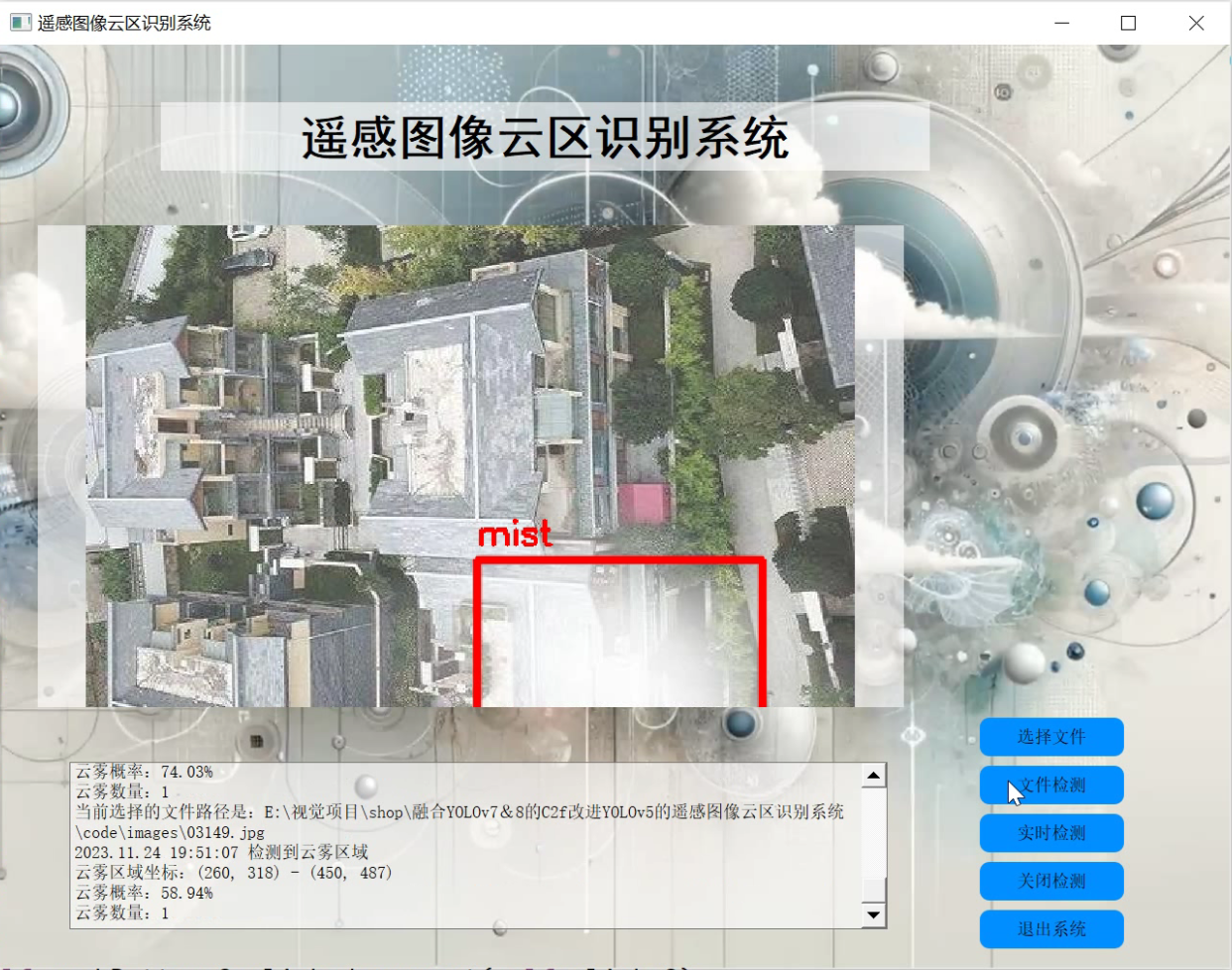This screenshot has height=970, width=1232.
Task: Click the application icon in the title bar
Action: pos(20,23)
